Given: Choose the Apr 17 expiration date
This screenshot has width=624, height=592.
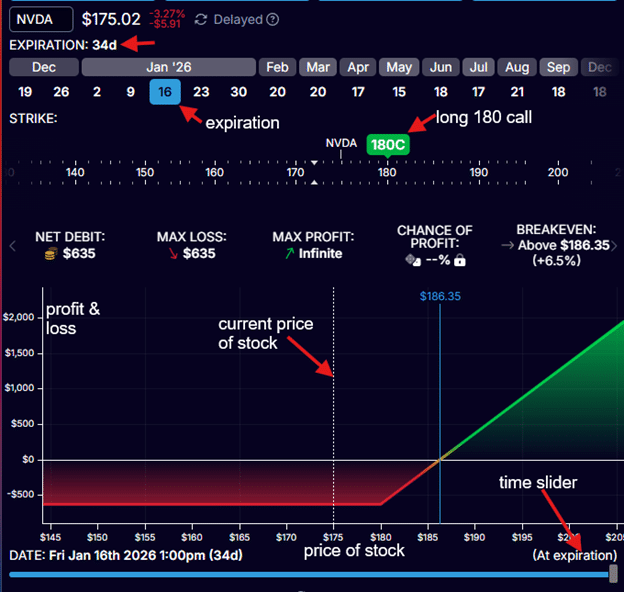Looking at the screenshot, I should pyautogui.click(x=358, y=92).
